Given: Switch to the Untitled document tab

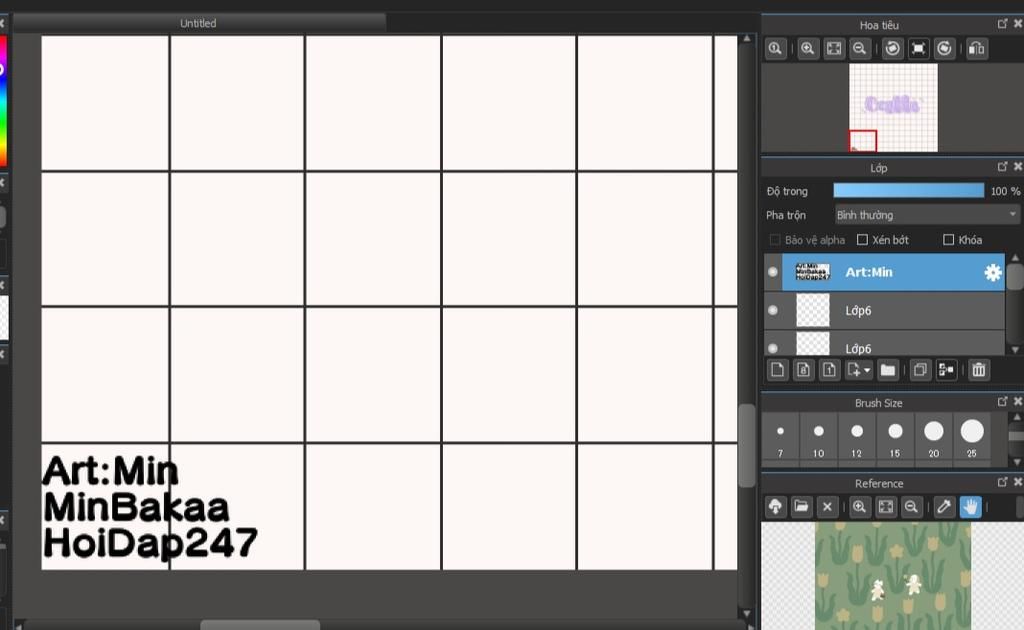Looking at the screenshot, I should (x=199, y=23).
